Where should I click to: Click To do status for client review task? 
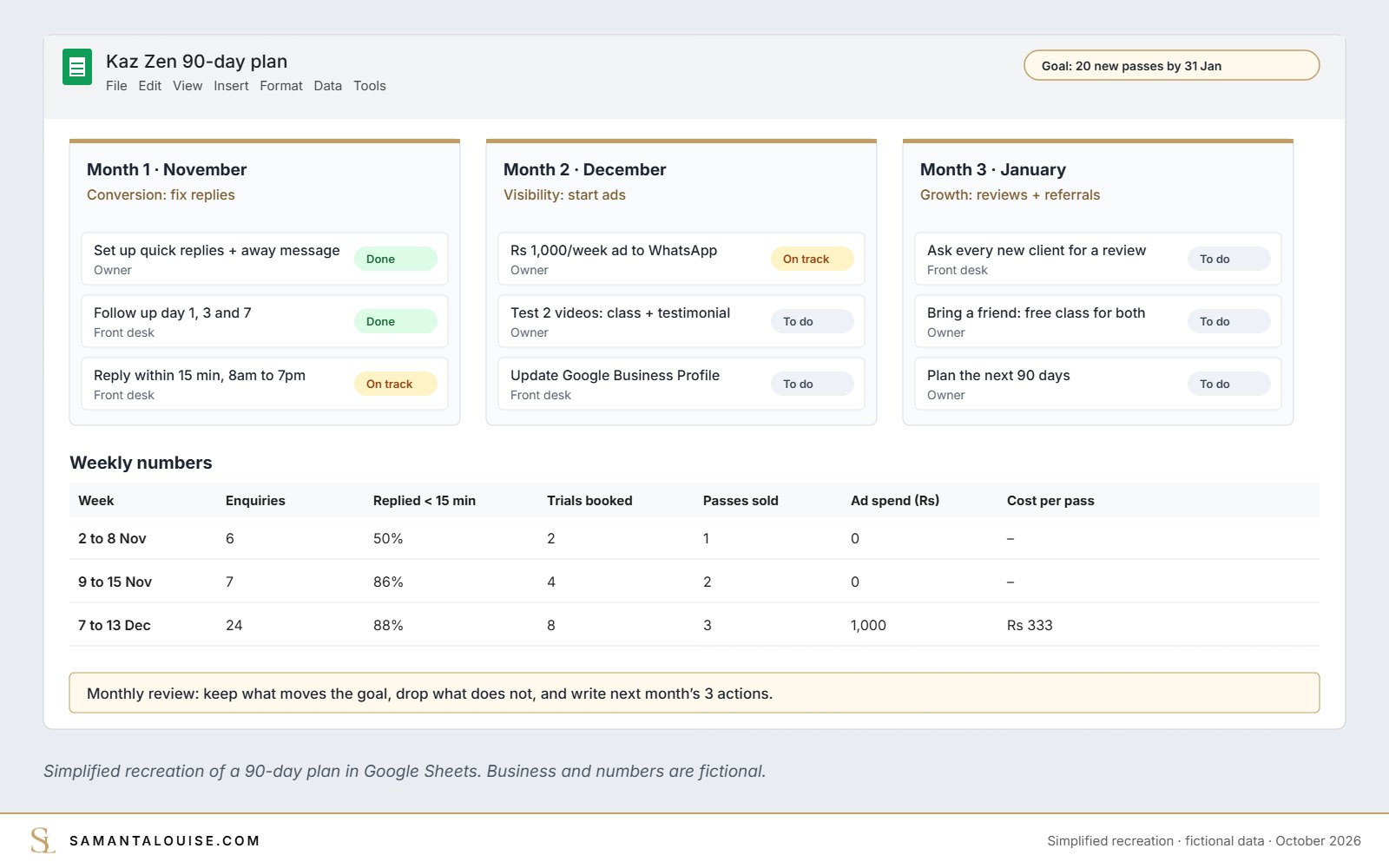pos(1228,259)
